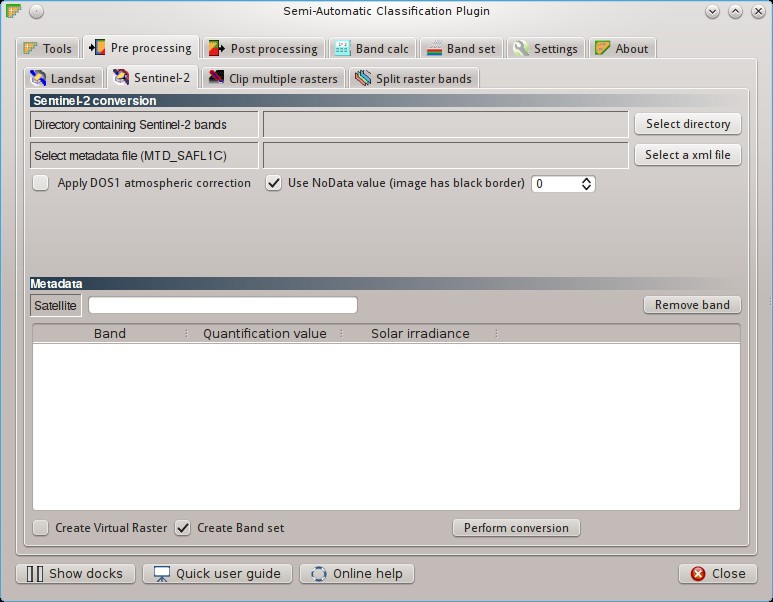Click the Sentinel-2 bands directory field
The width and height of the screenshot is (773, 602).
pyautogui.click(x=446, y=124)
